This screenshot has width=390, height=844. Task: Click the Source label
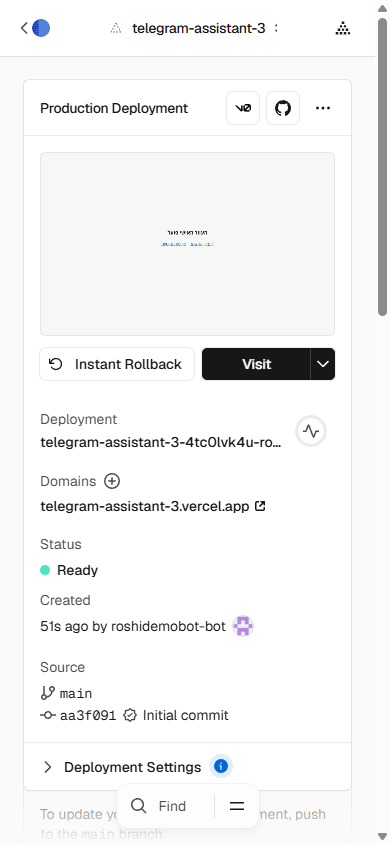click(x=62, y=667)
